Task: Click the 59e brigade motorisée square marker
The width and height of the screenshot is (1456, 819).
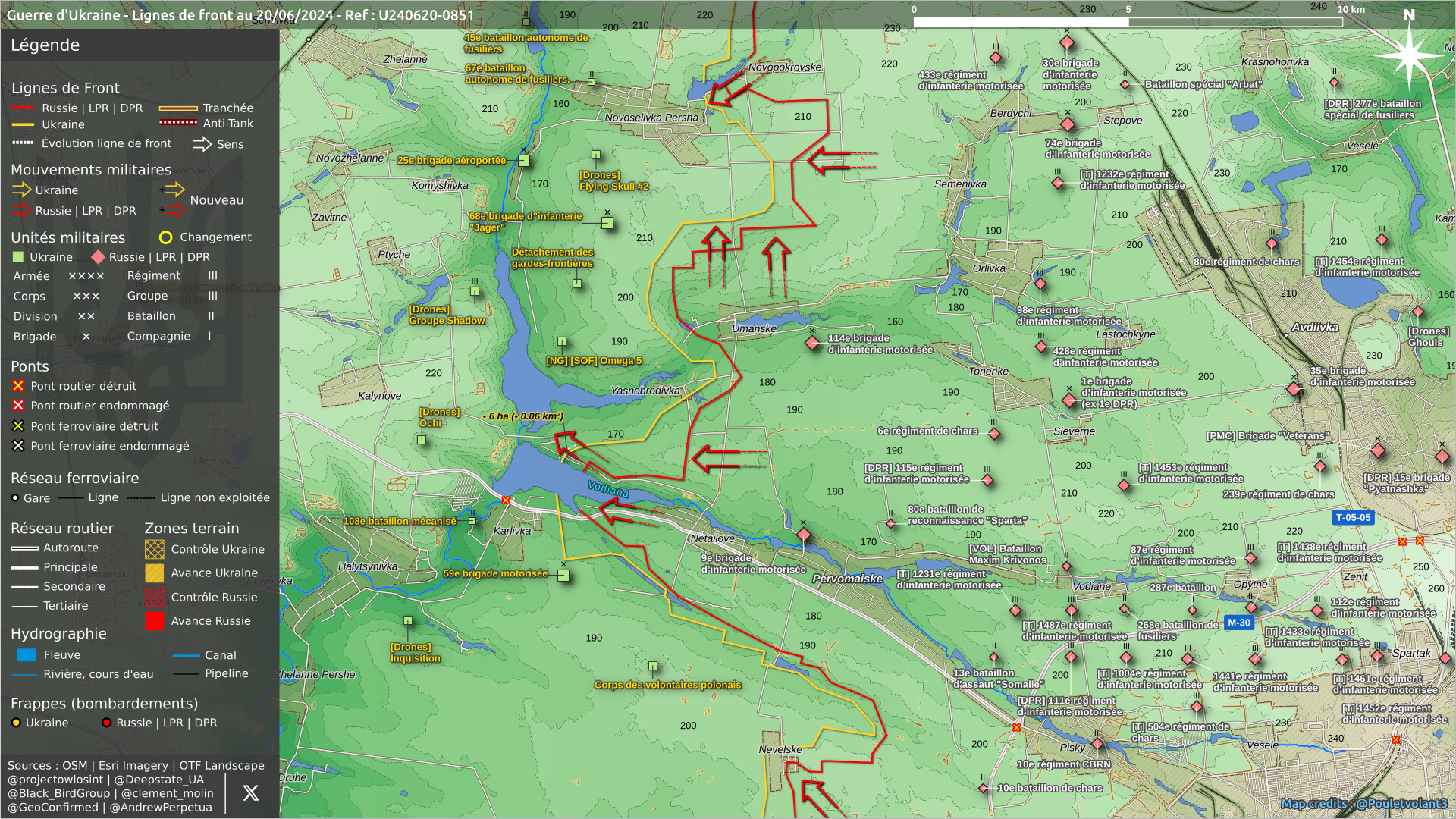Action: pos(563,575)
